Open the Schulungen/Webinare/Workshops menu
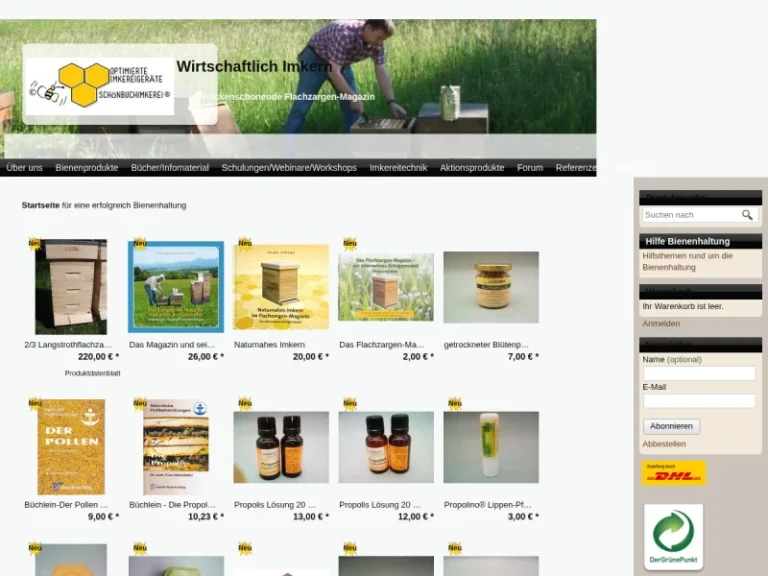 (289, 168)
